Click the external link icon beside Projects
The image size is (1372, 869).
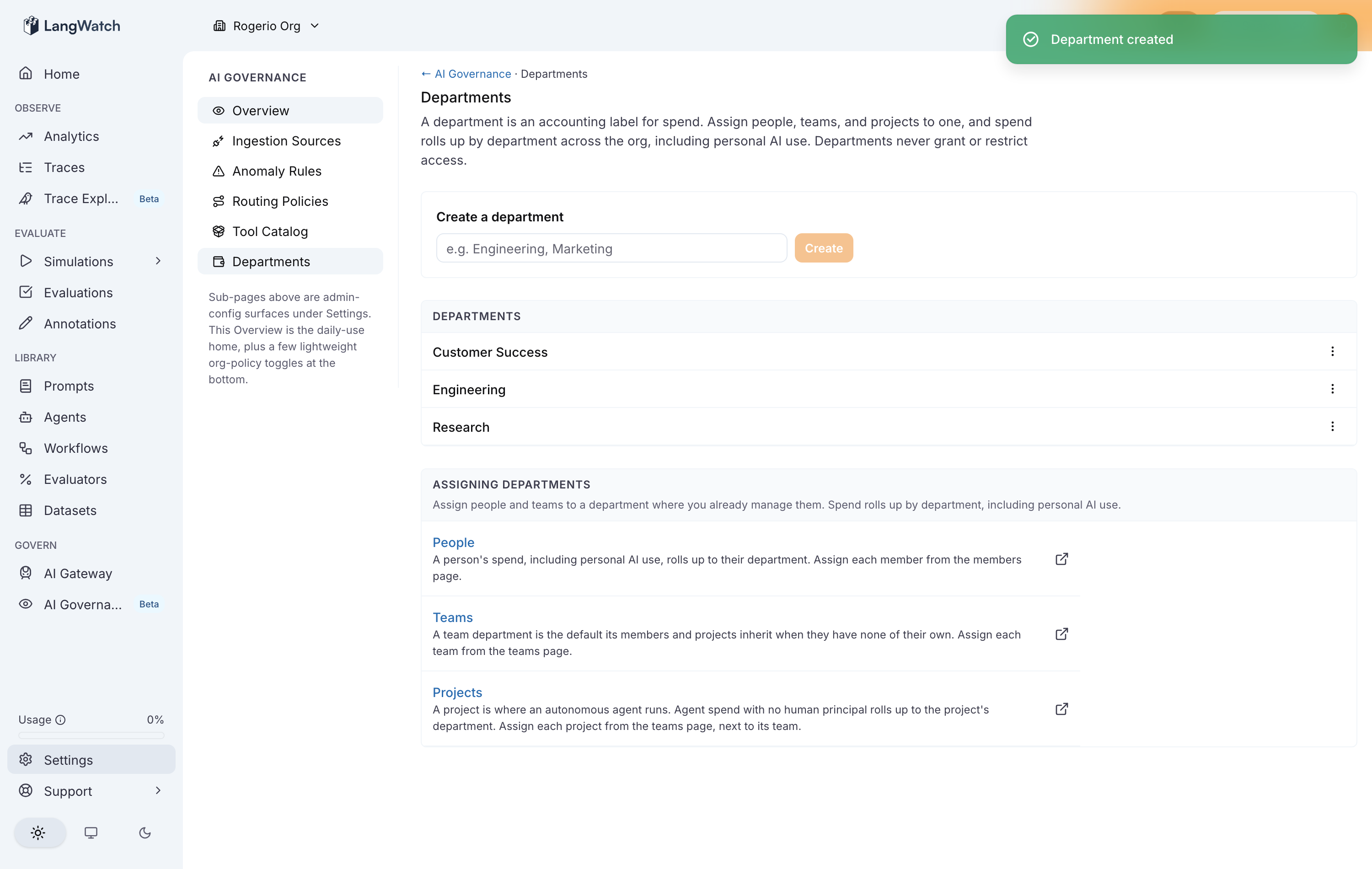click(x=1061, y=709)
